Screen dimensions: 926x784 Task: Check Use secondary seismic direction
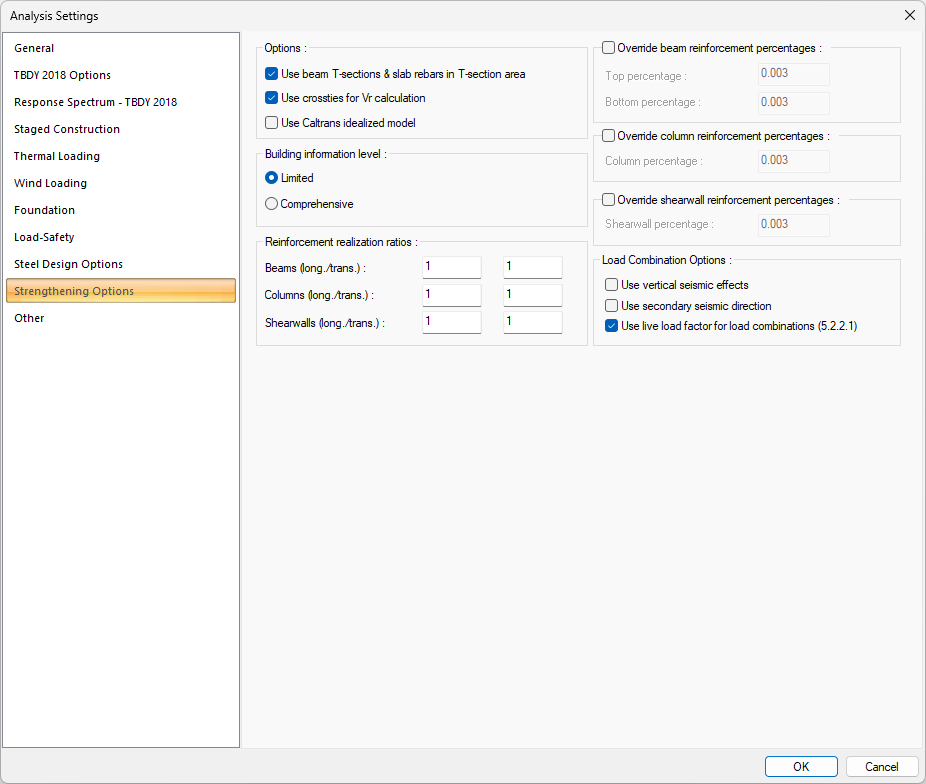(612, 306)
